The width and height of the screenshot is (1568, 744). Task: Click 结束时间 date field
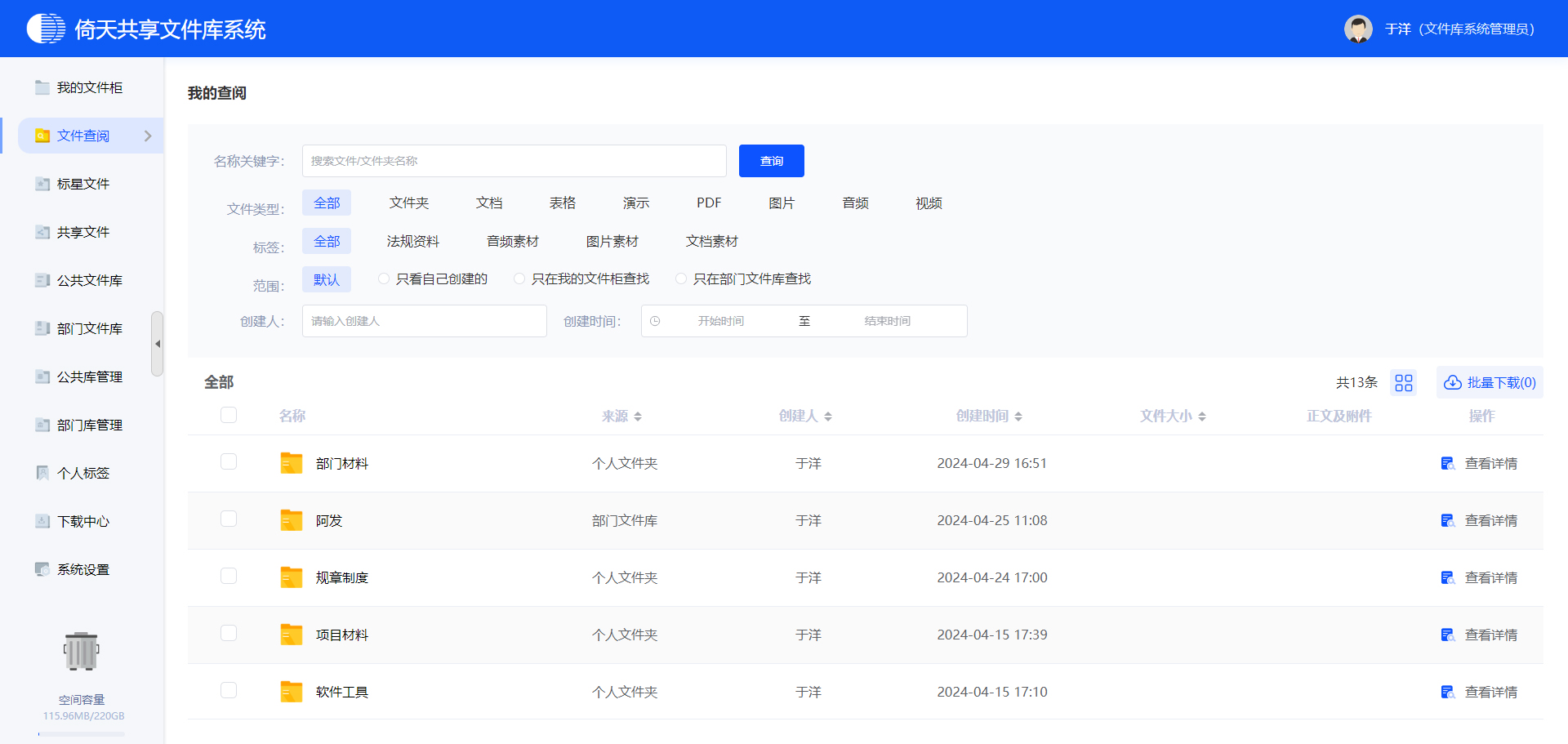(888, 321)
